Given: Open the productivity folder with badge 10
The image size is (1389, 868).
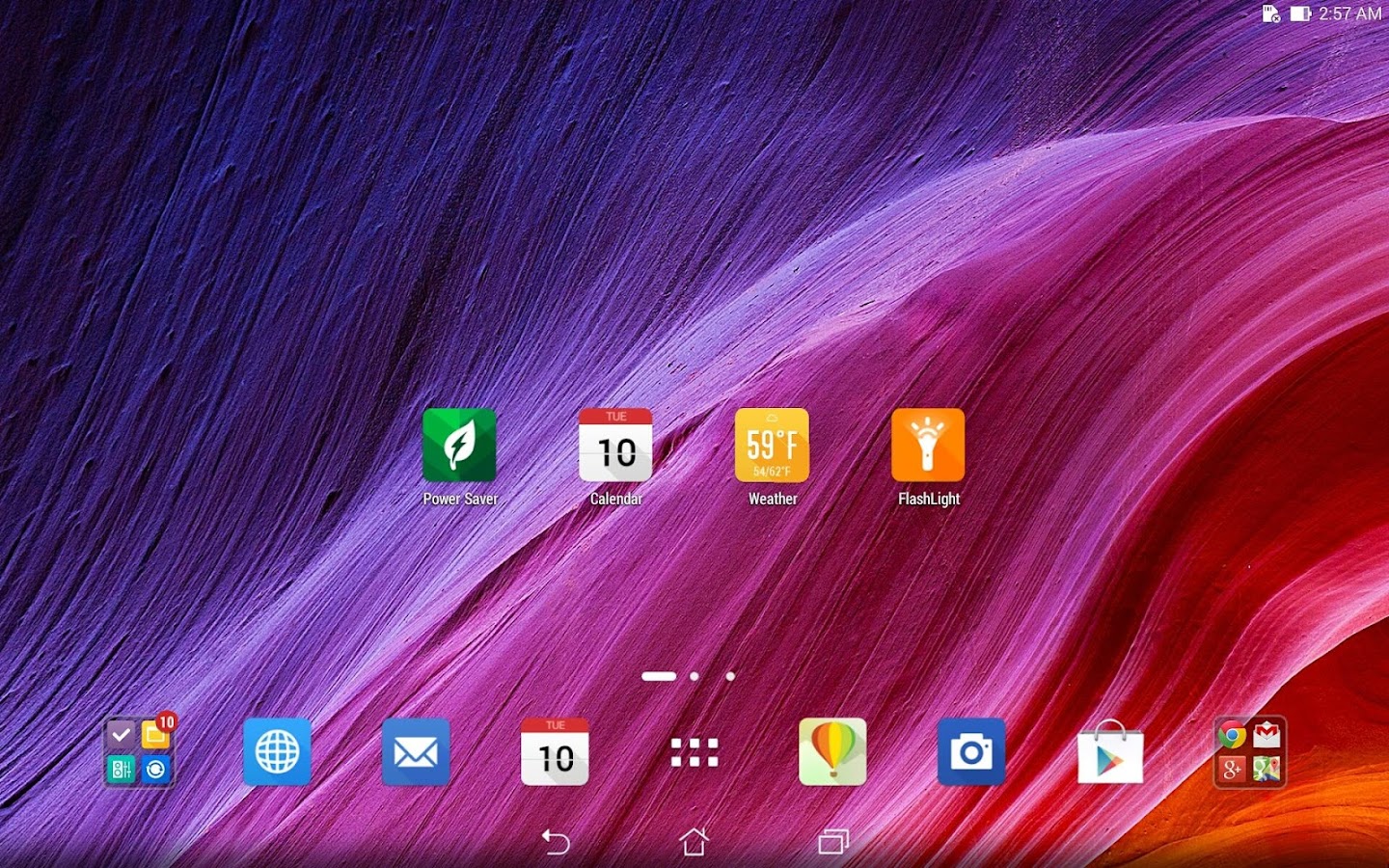Looking at the screenshot, I should pyautogui.click(x=139, y=752).
